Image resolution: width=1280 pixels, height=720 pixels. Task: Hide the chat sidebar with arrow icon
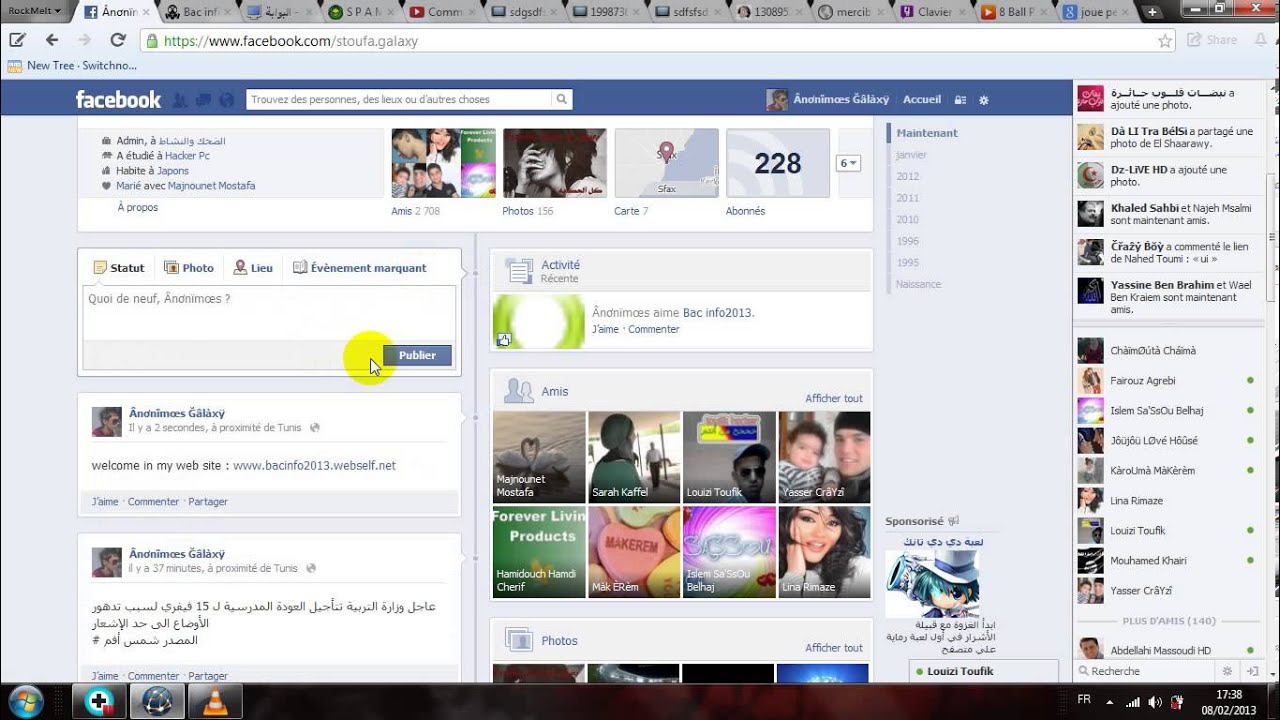point(1253,671)
